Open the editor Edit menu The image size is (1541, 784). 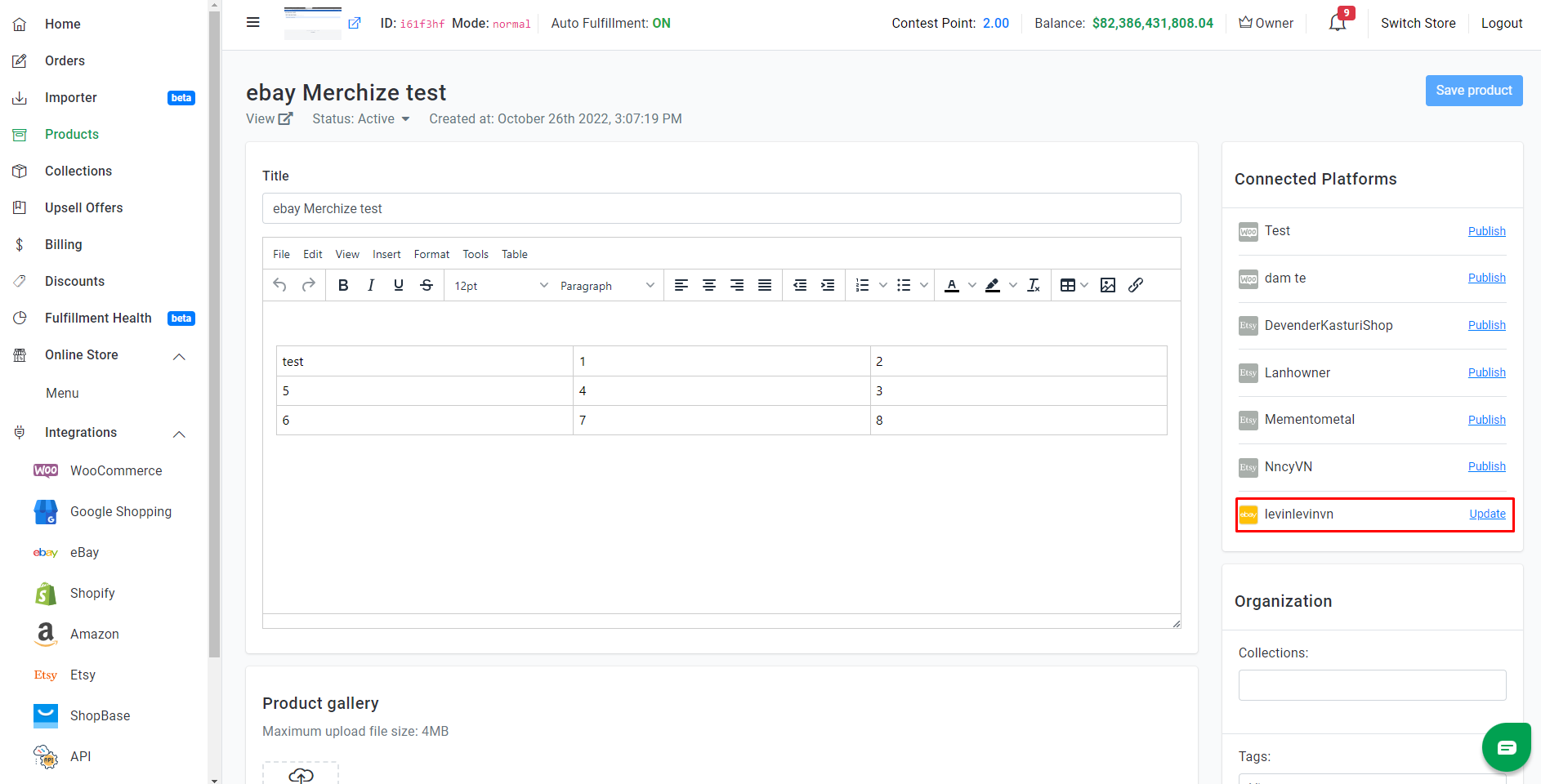[x=313, y=254]
